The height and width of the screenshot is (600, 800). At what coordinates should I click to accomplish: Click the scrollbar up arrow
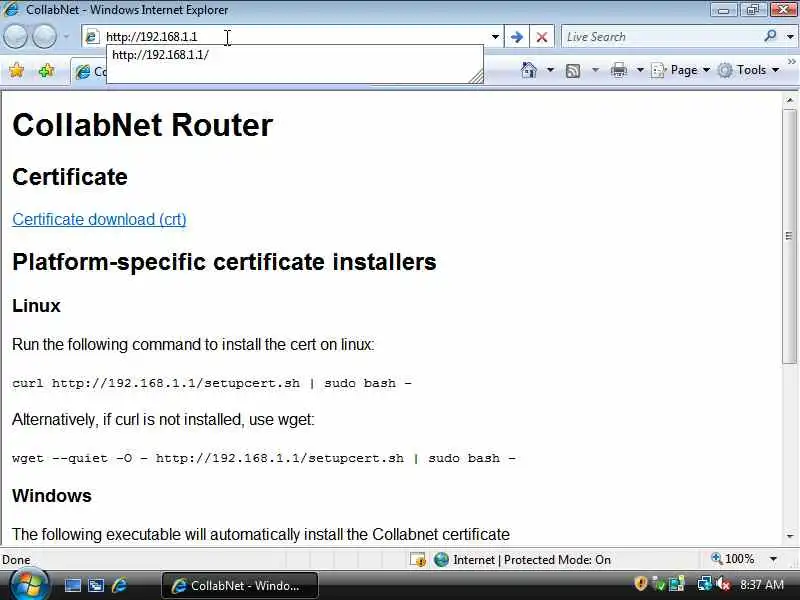[790, 101]
